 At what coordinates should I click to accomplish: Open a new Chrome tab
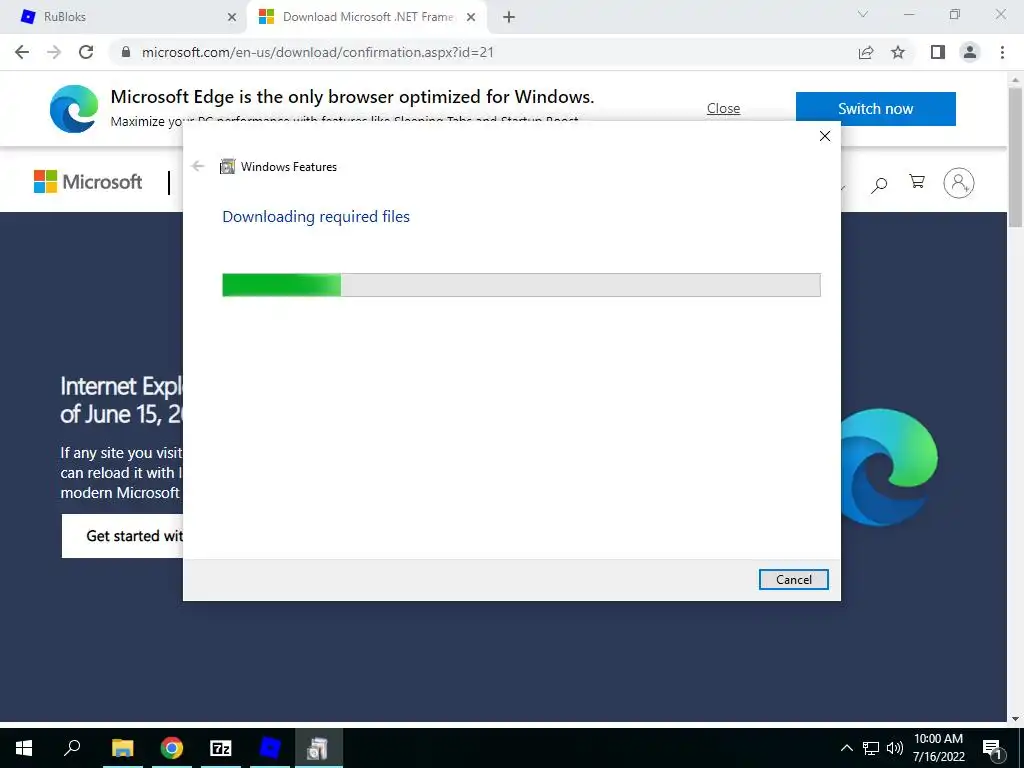click(x=509, y=18)
